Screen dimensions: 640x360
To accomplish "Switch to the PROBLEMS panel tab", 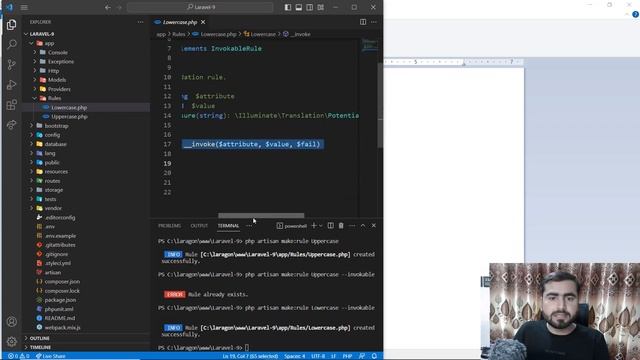I will (x=169, y=226).
